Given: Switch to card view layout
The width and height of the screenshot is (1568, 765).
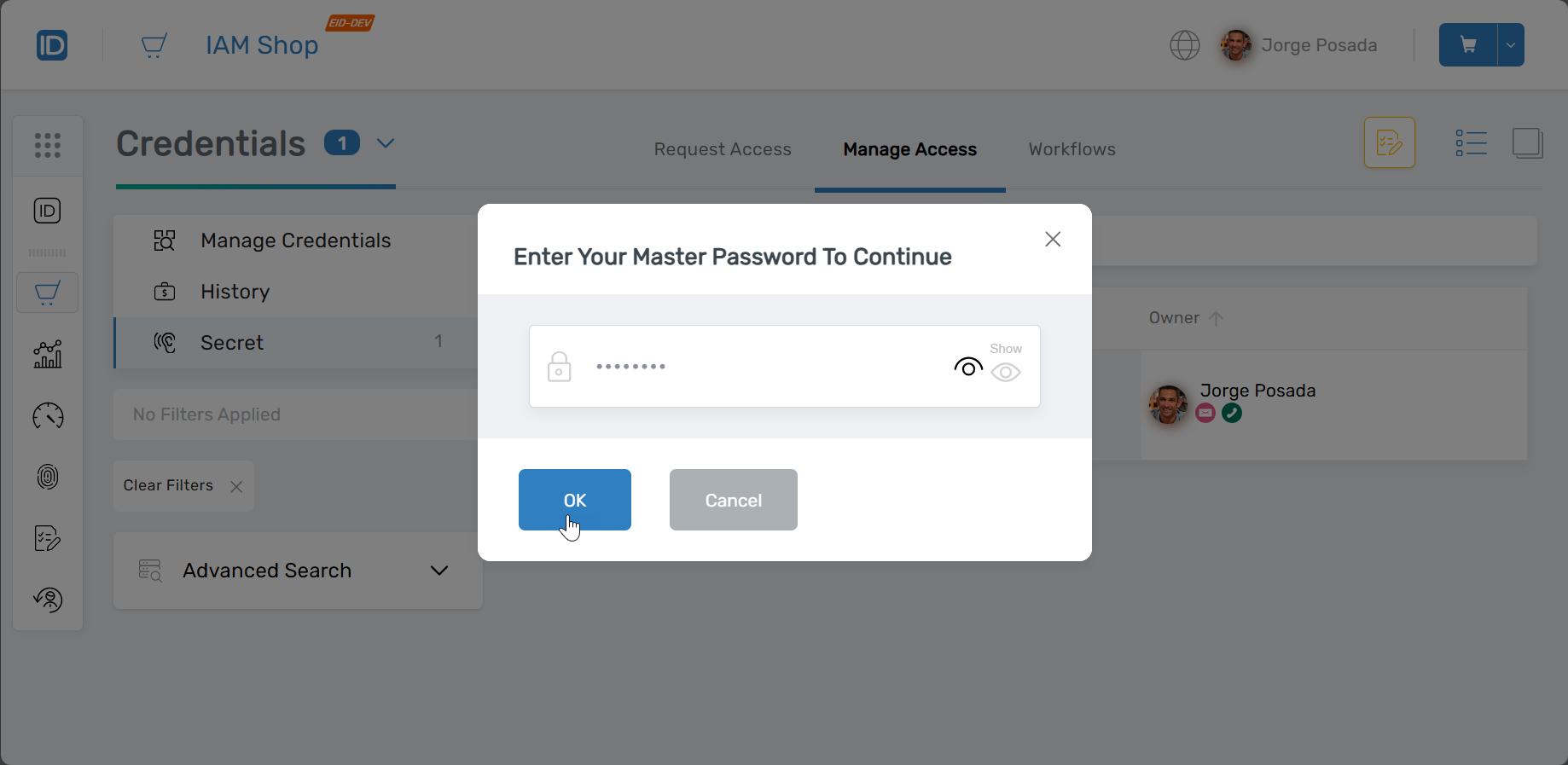Looking at the screenshot, I should [1527, 142].
